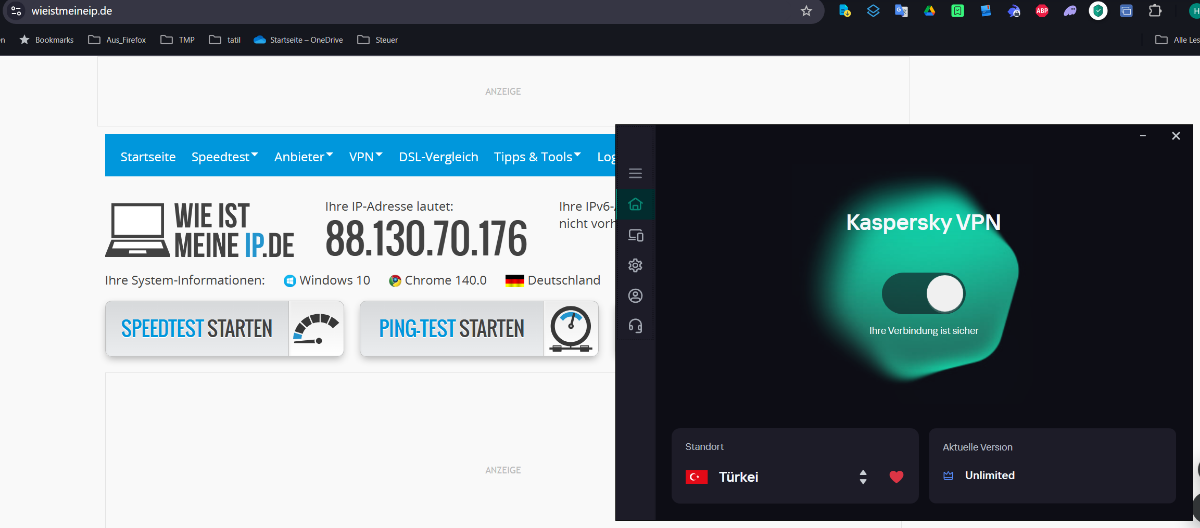Start the PING-TEST STARTEN button
Screen dimensions: 1200x528
click(479, 328)
